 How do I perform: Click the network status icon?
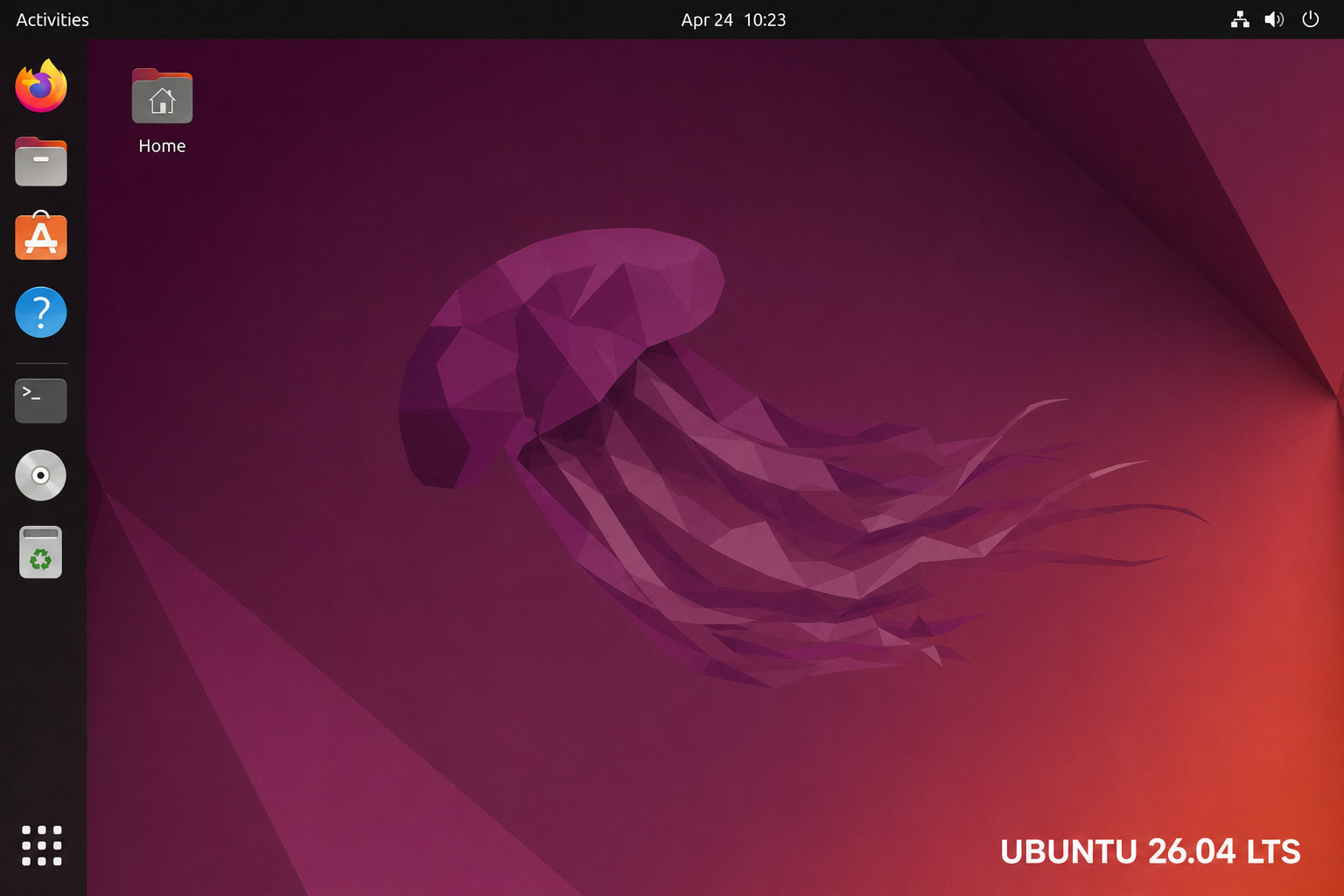coord(1240,19)
